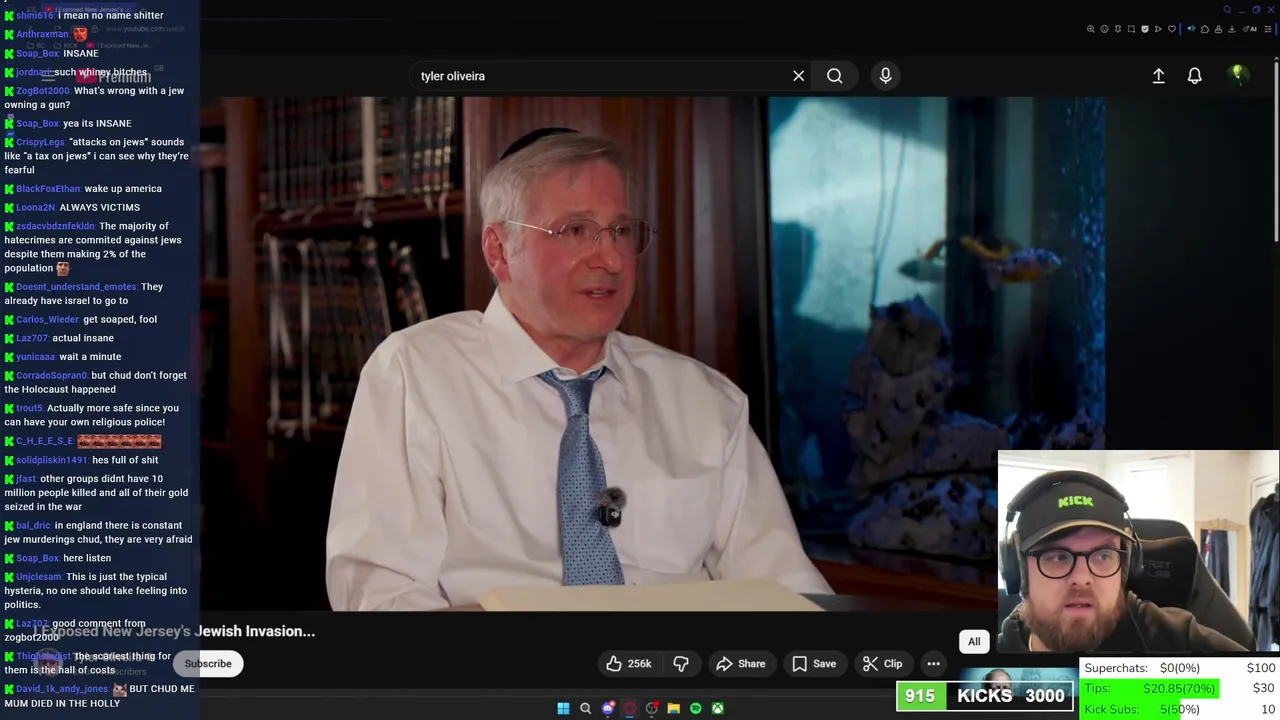Dislike the video with thumbs down
This screenshot has height=720, width=1280.
coord(681,664)
